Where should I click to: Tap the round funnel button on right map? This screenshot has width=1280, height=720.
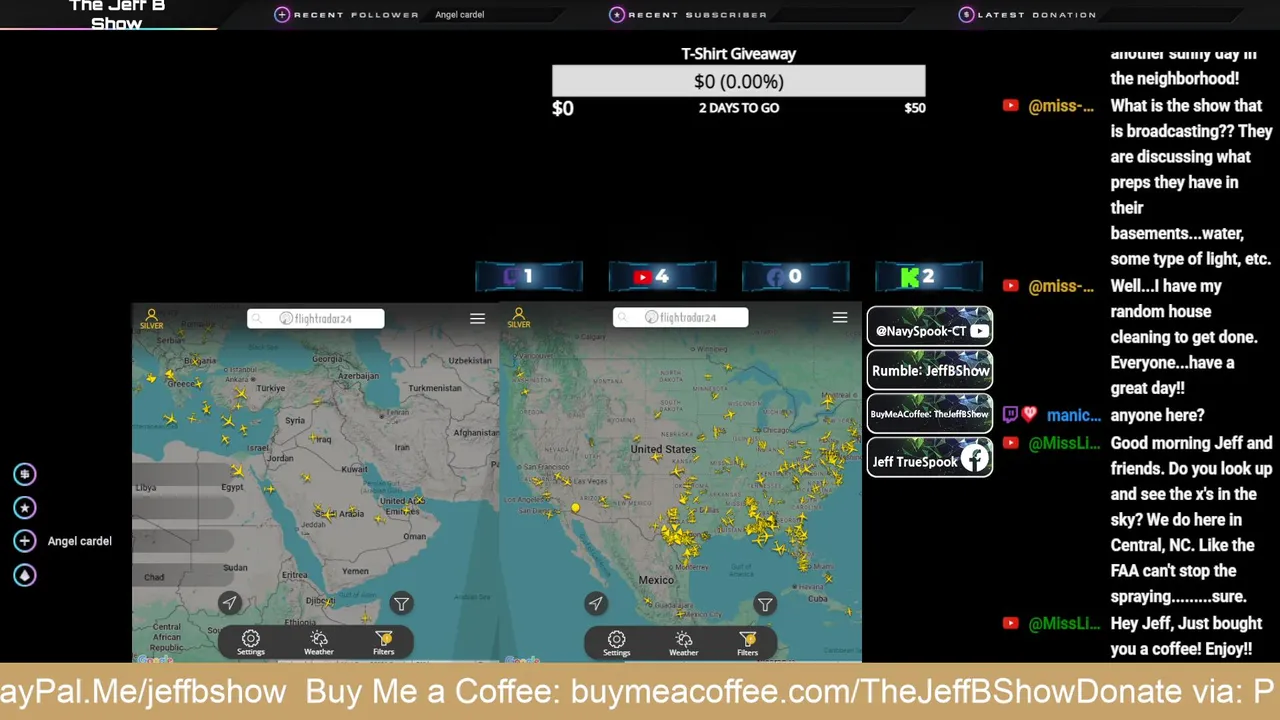765,603
